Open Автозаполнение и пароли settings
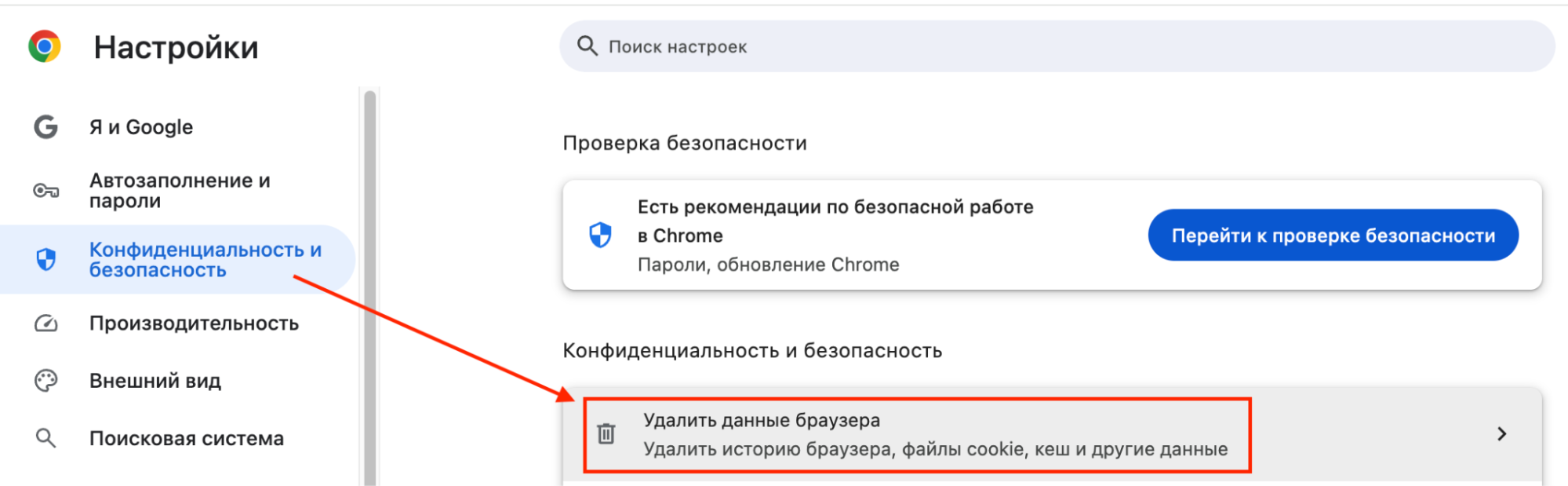 178,191
